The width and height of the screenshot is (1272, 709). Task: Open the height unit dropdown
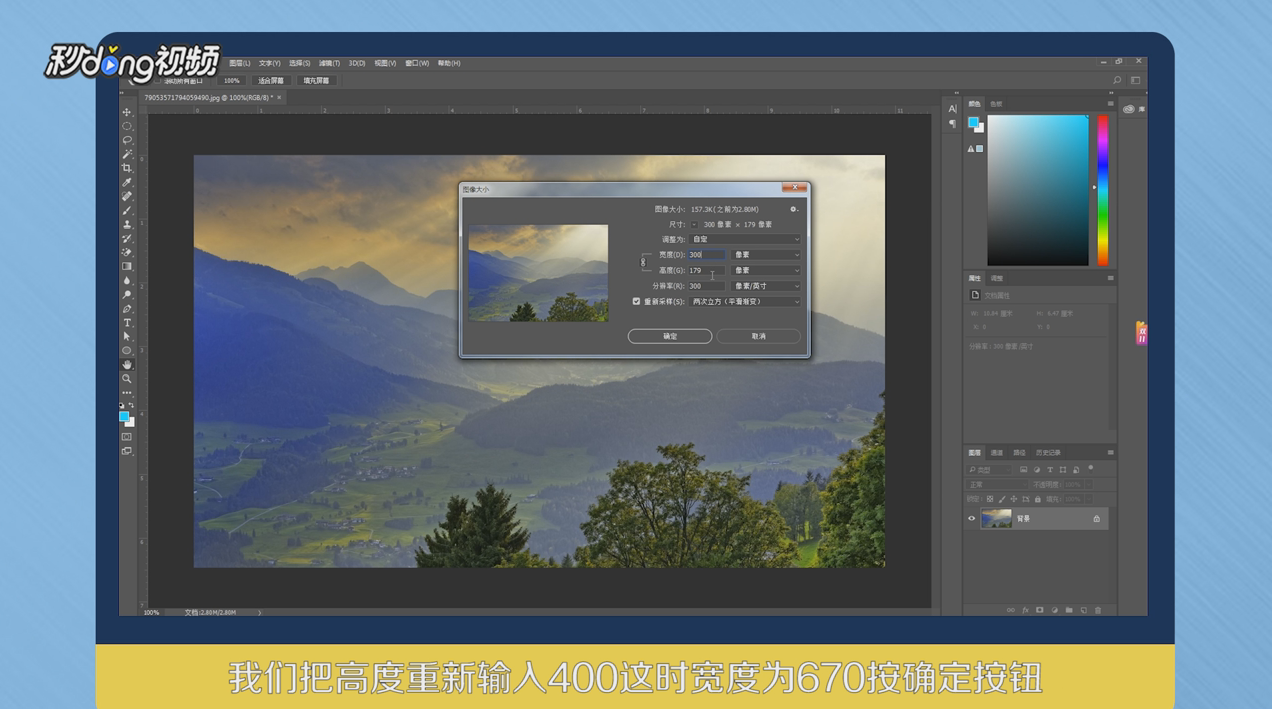[766, 270]
